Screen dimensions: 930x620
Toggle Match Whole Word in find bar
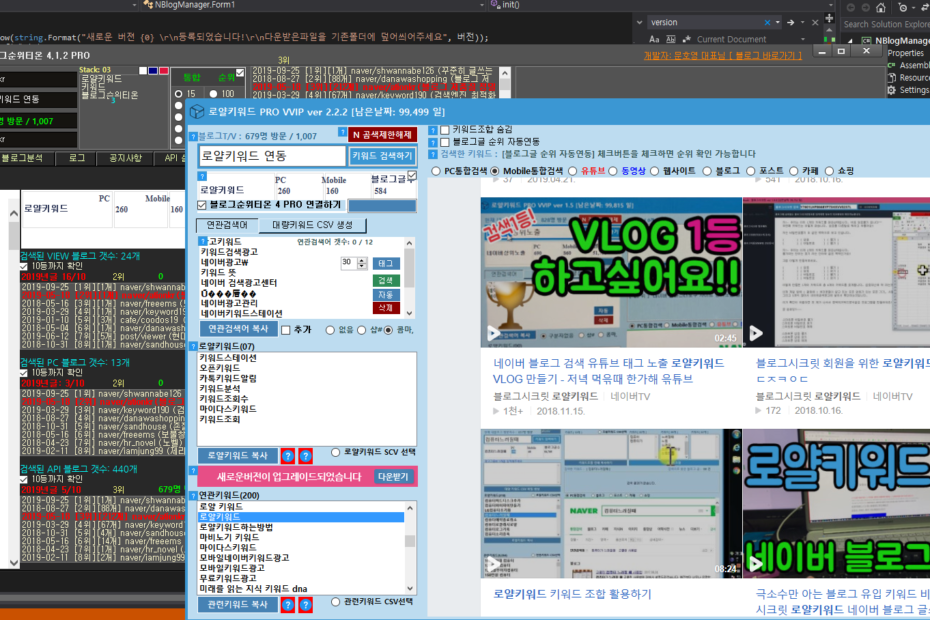[671, 39]
